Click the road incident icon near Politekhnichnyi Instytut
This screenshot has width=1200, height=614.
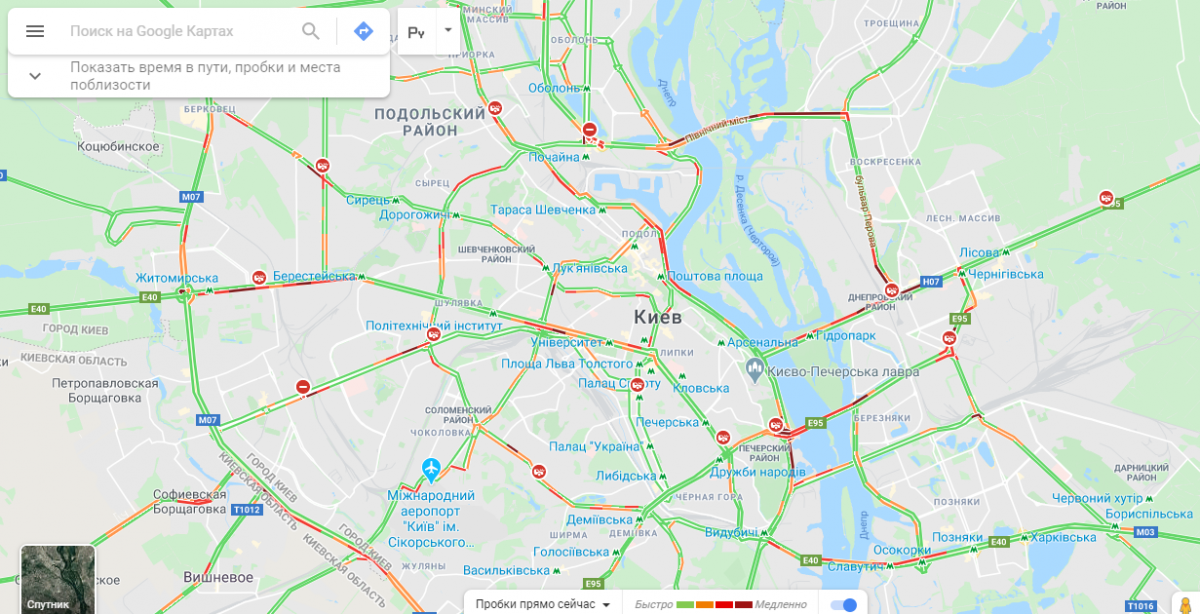click(x=433, y=335)
